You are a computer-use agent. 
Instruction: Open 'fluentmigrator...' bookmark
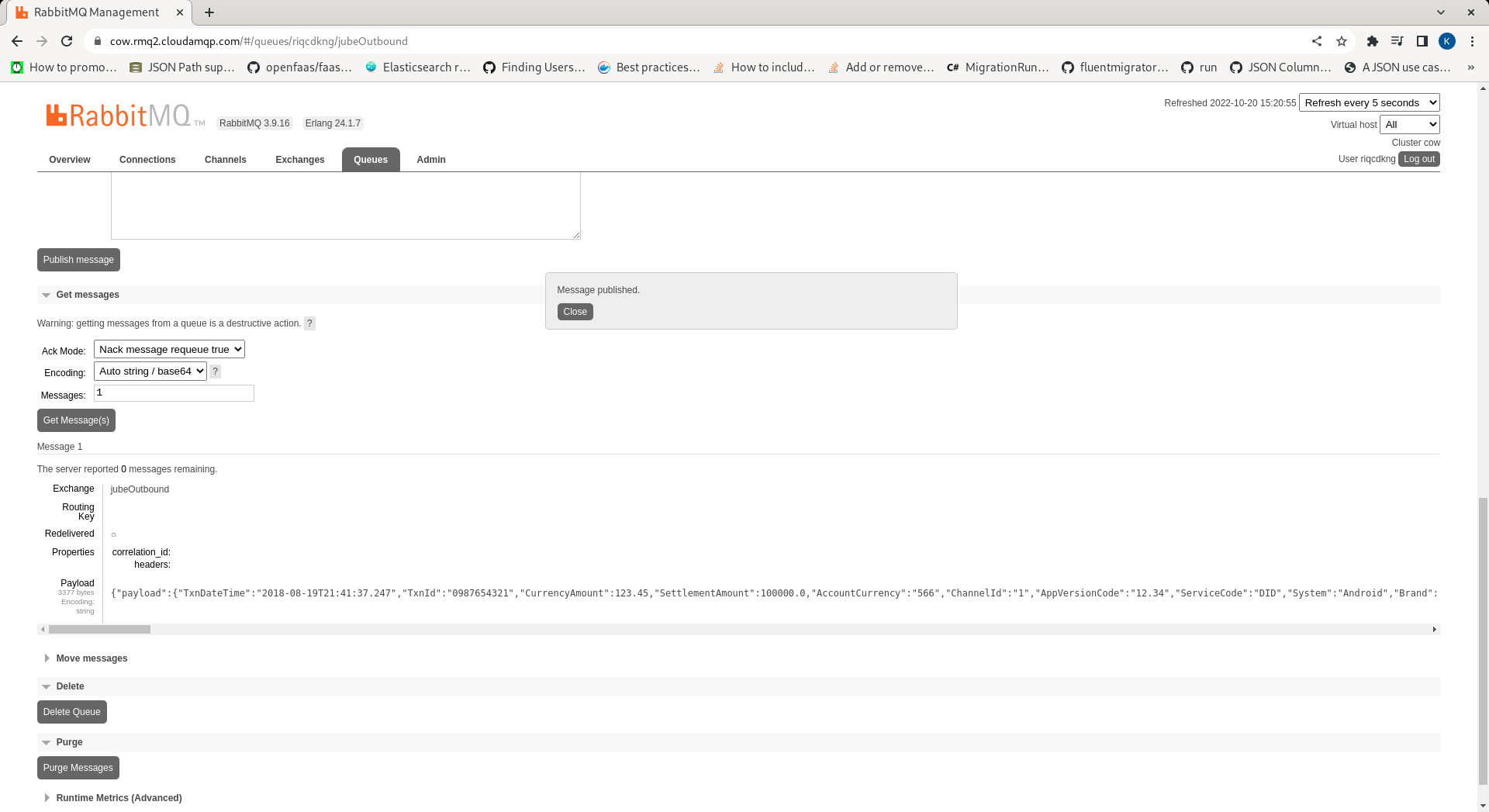(1115, 67)
